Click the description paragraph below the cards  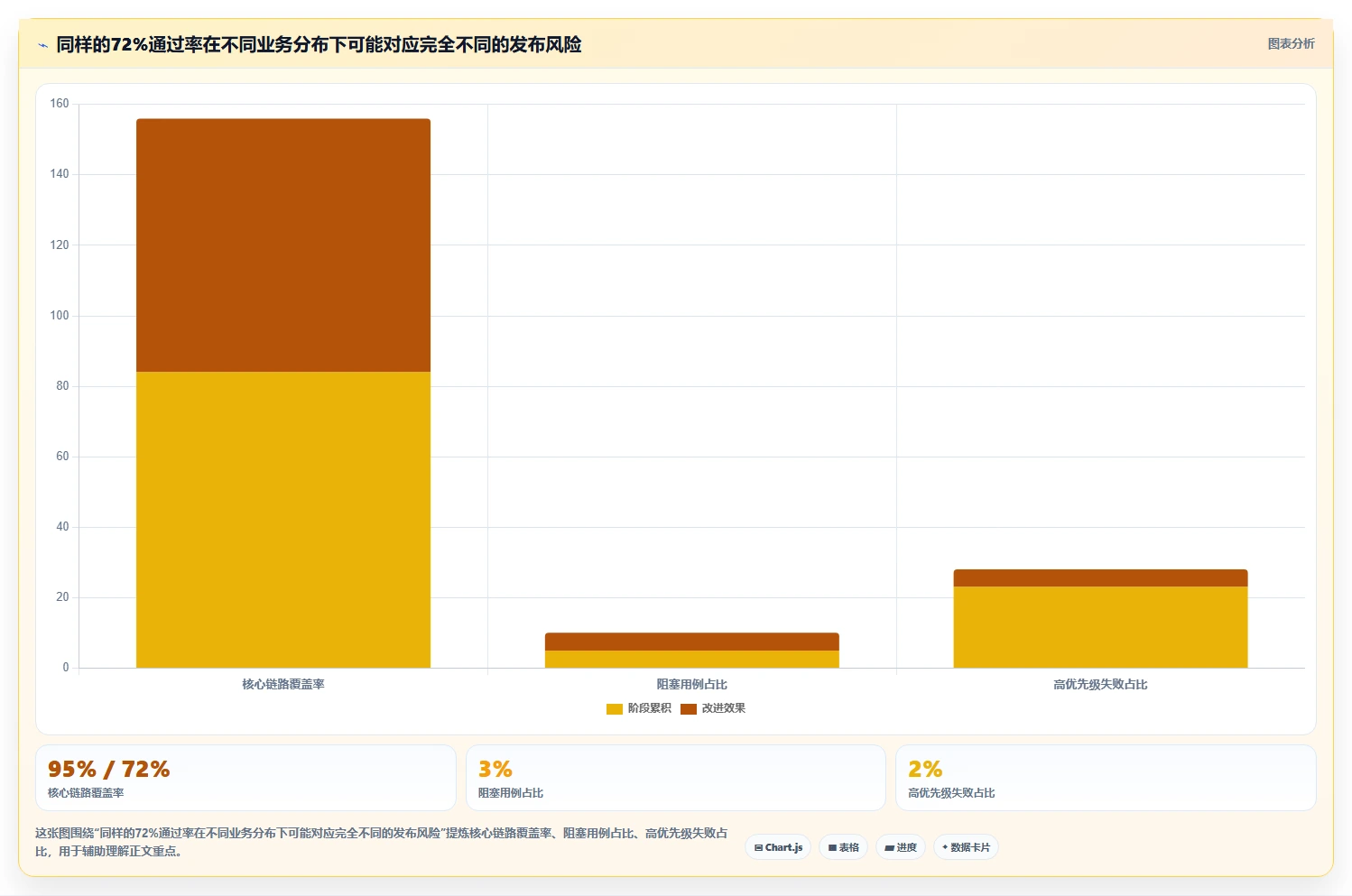(x=381, y=842)
